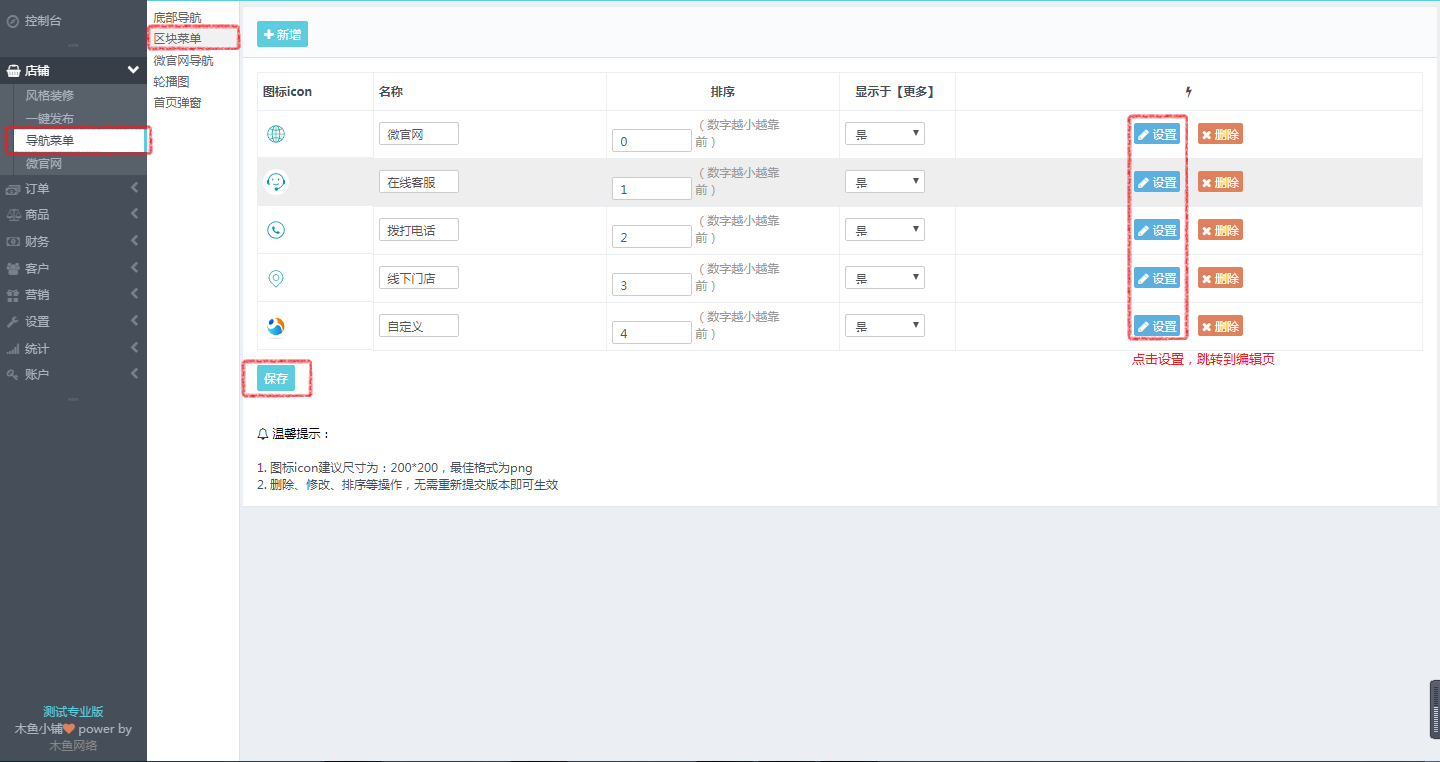Image resolution: width=1440 pixels, height=762 pixels.
Task: Click the 新增 add button
Action: 282,35
